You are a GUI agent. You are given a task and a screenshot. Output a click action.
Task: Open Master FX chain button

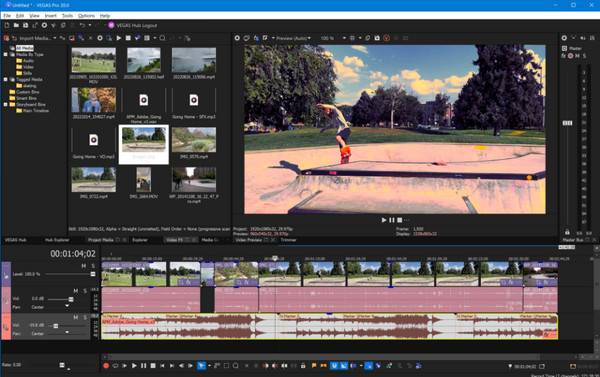coord(564,56)
